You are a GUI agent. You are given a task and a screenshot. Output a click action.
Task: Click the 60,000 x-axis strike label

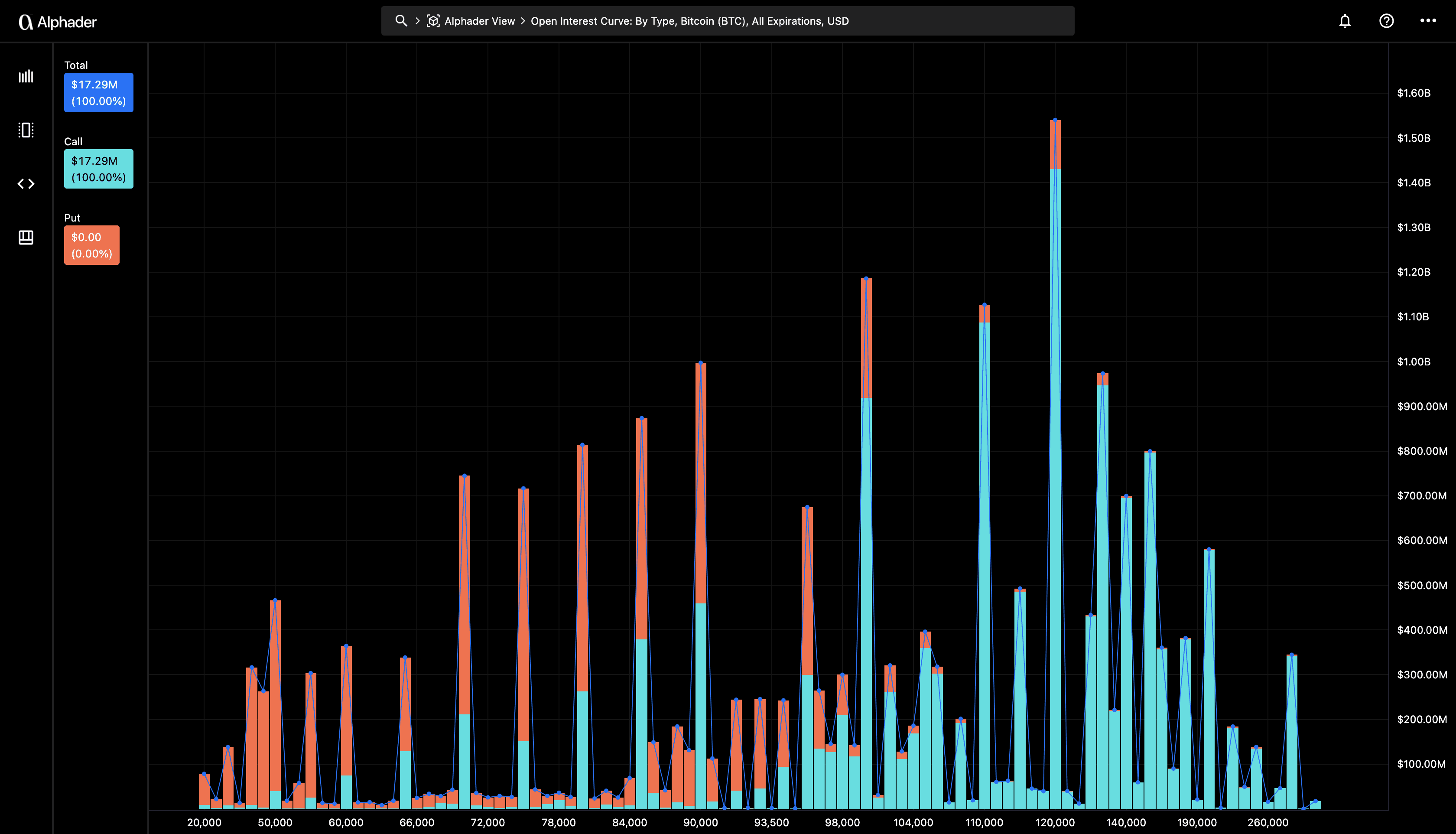346,823
